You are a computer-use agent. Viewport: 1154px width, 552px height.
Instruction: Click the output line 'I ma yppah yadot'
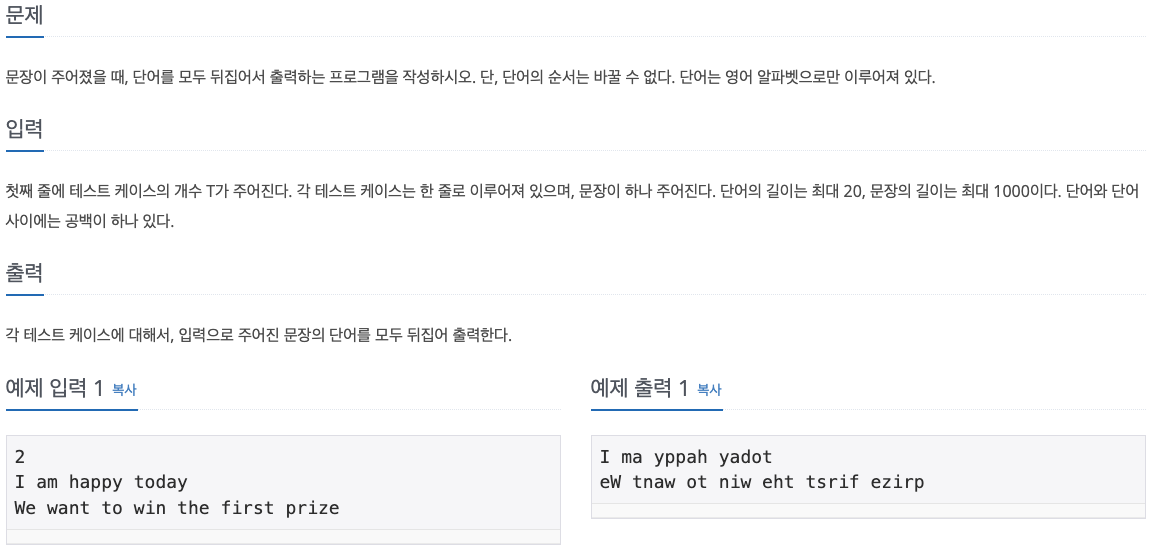click(x=686, y=457)
